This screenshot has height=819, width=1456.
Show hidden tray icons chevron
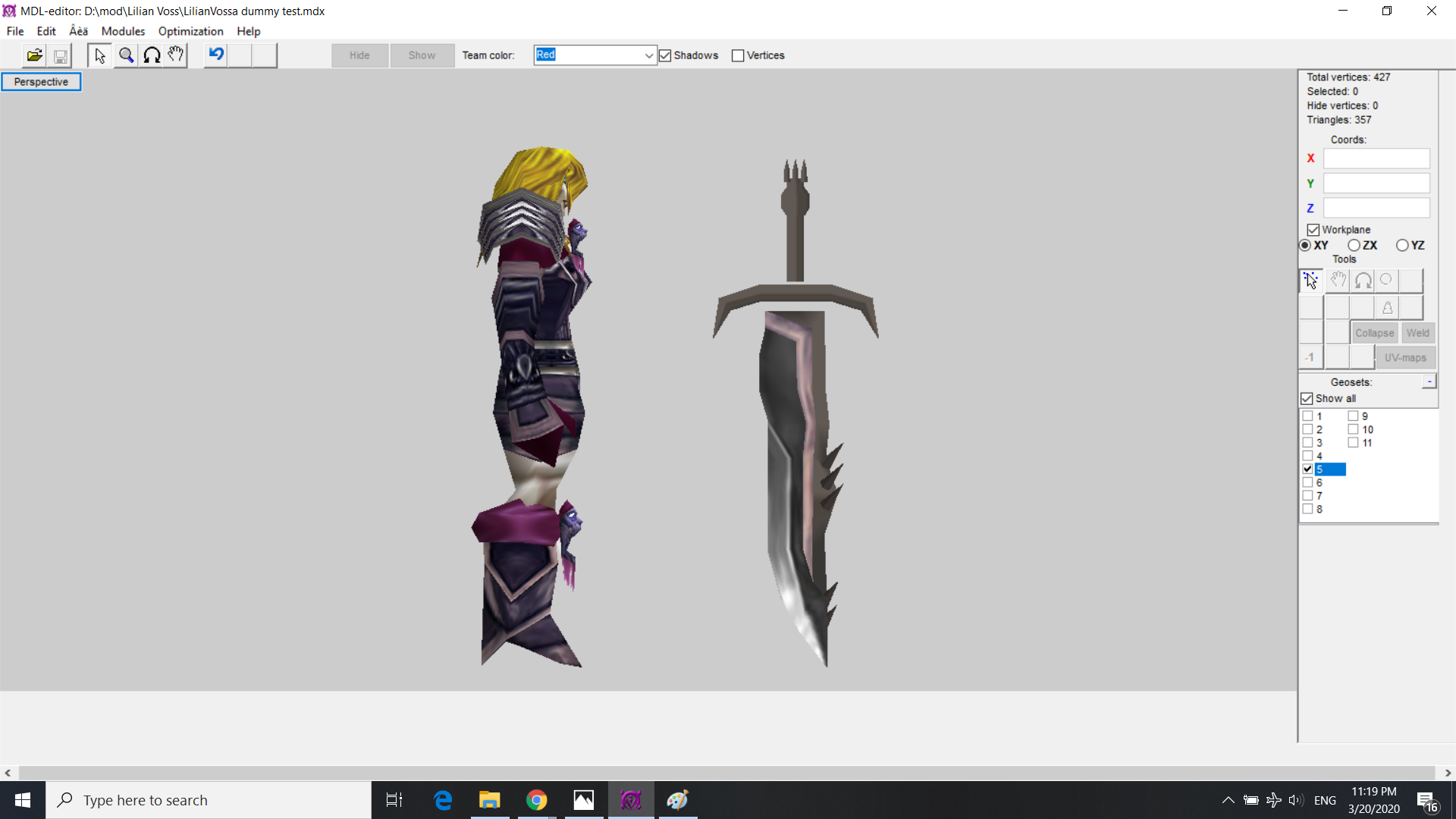click(x=1228, y=800)
